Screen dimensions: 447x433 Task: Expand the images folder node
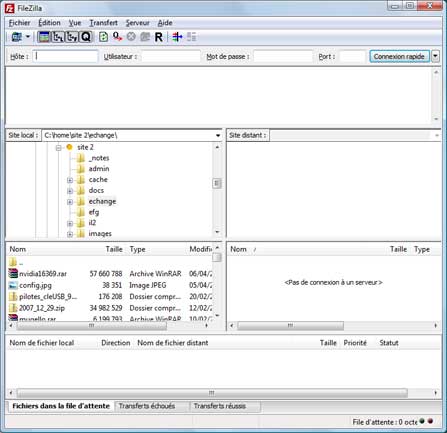click(70, 234)
